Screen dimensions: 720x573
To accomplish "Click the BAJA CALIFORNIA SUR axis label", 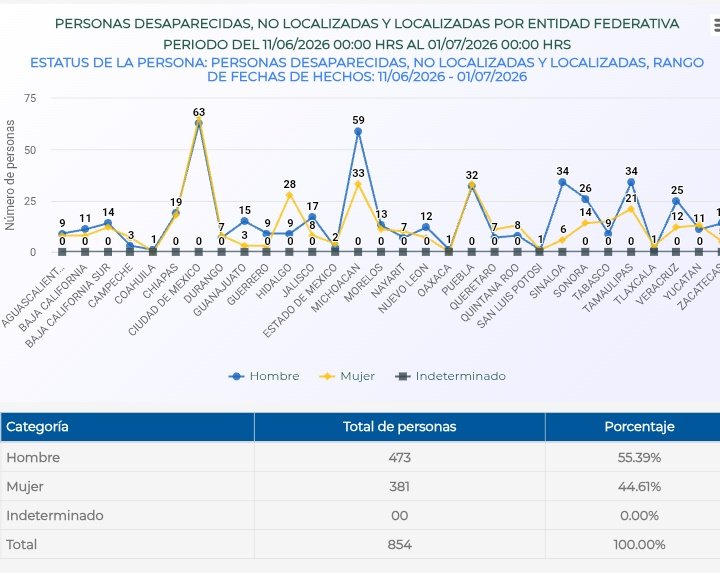I will pyautogui.click(x=68, y=305).
